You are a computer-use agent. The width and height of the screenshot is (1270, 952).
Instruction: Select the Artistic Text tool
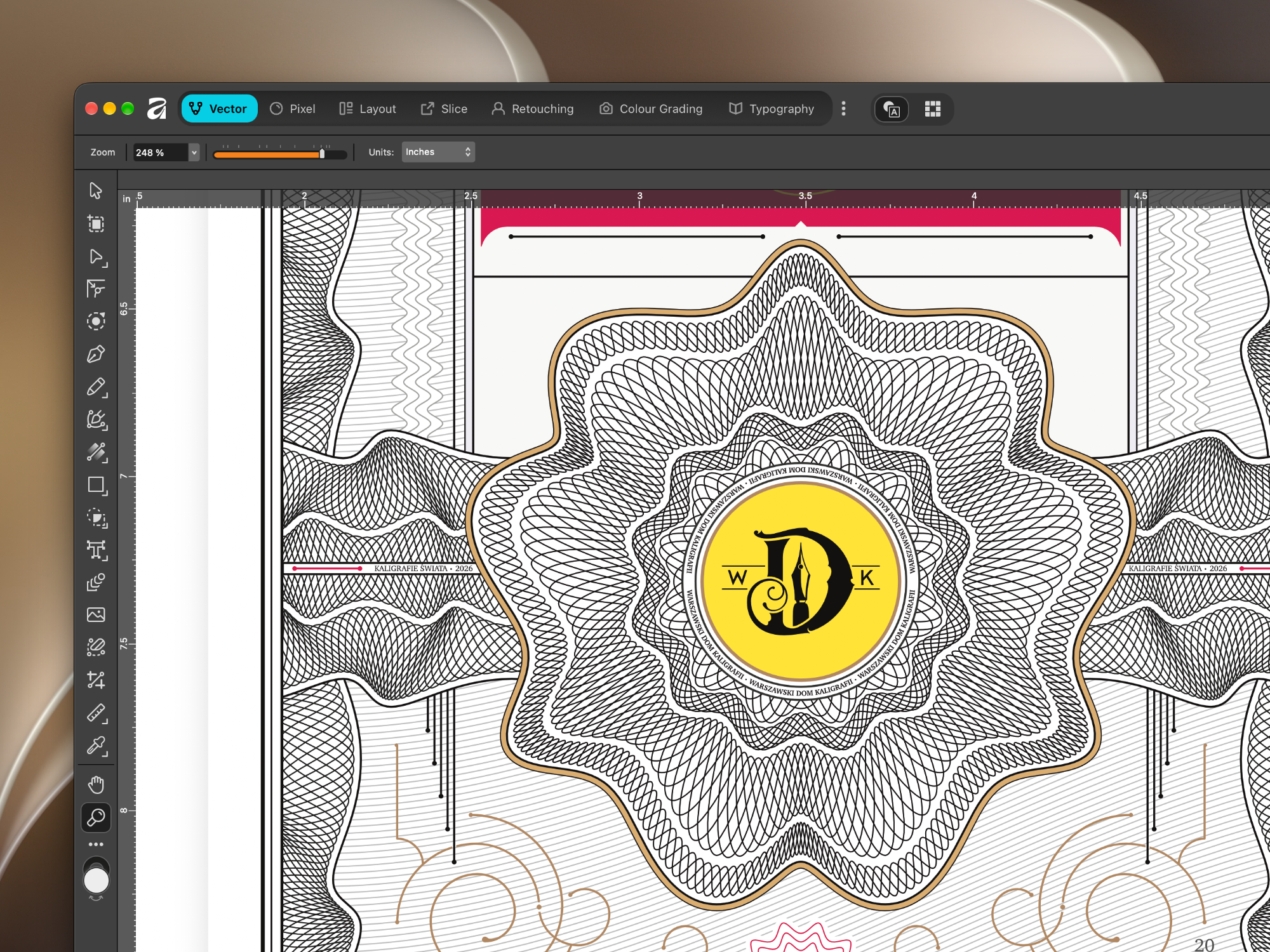(x=97, y=550)
